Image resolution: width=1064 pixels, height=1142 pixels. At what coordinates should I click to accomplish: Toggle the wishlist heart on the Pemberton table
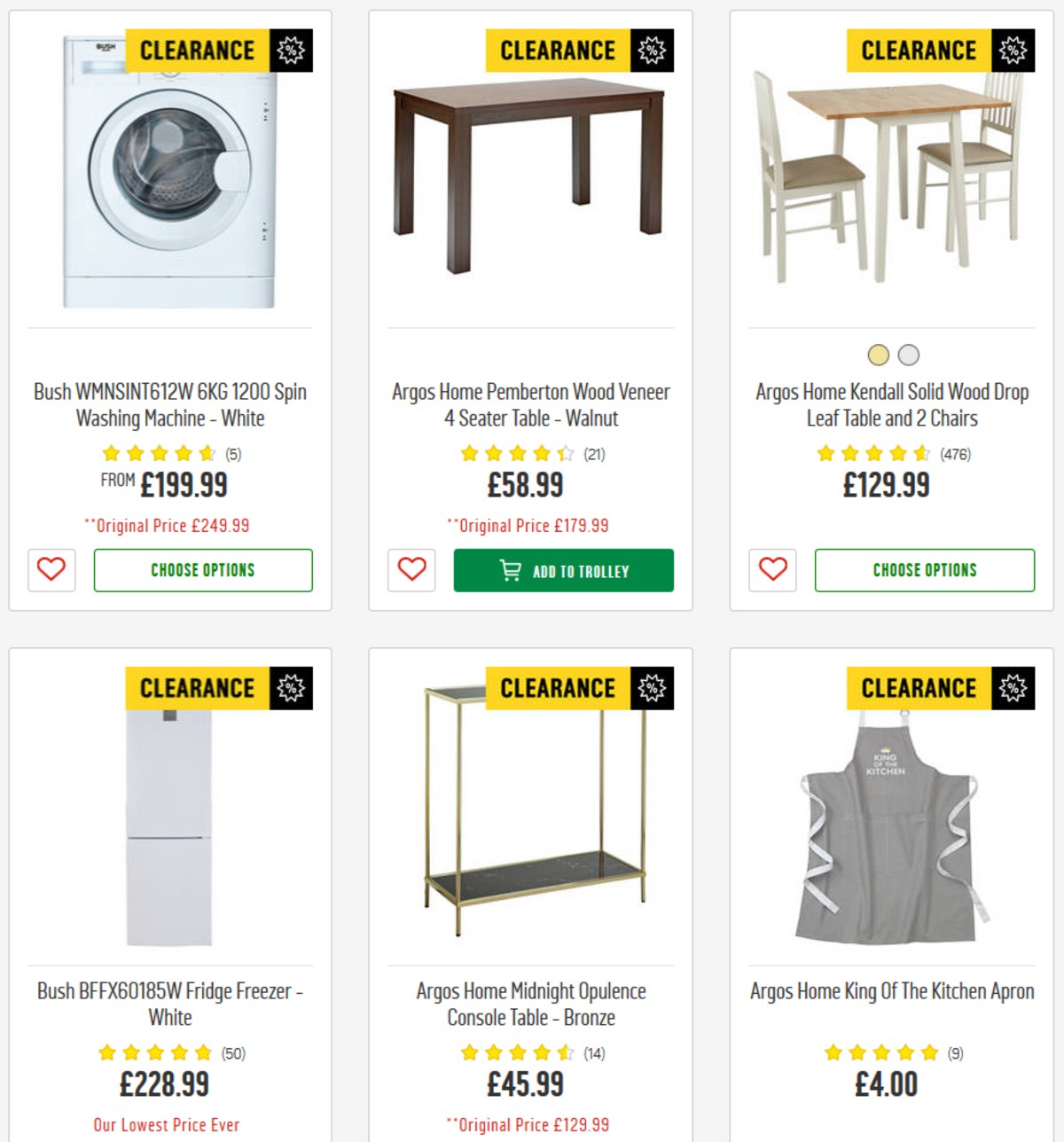411,571
